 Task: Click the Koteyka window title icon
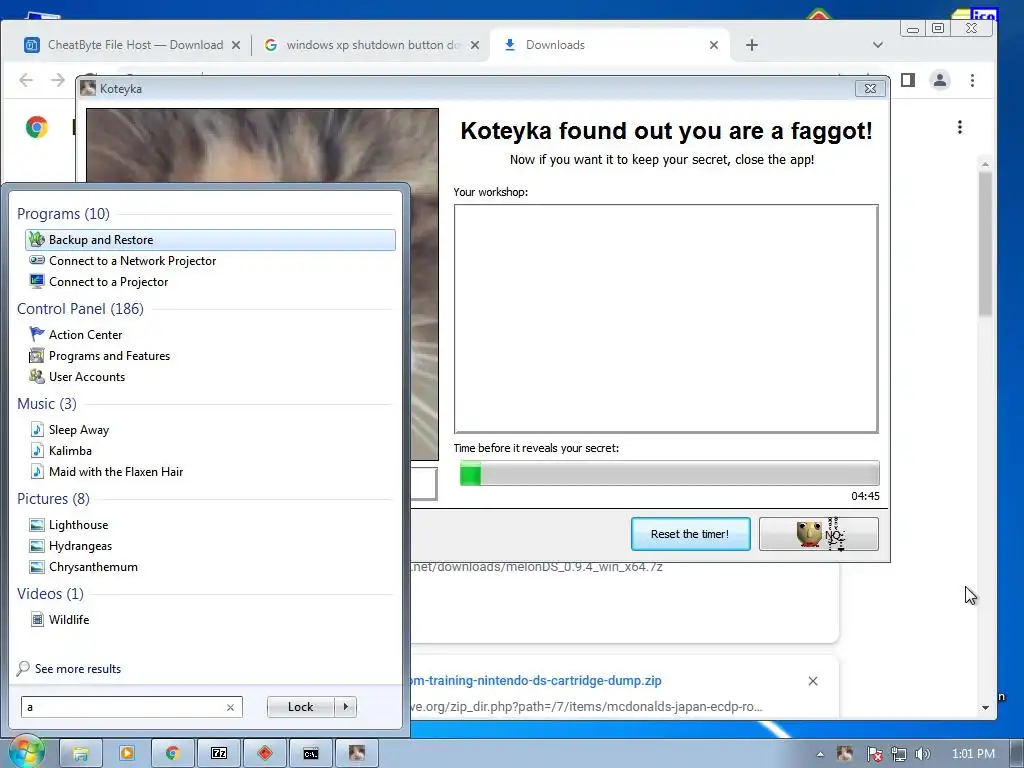88,88
